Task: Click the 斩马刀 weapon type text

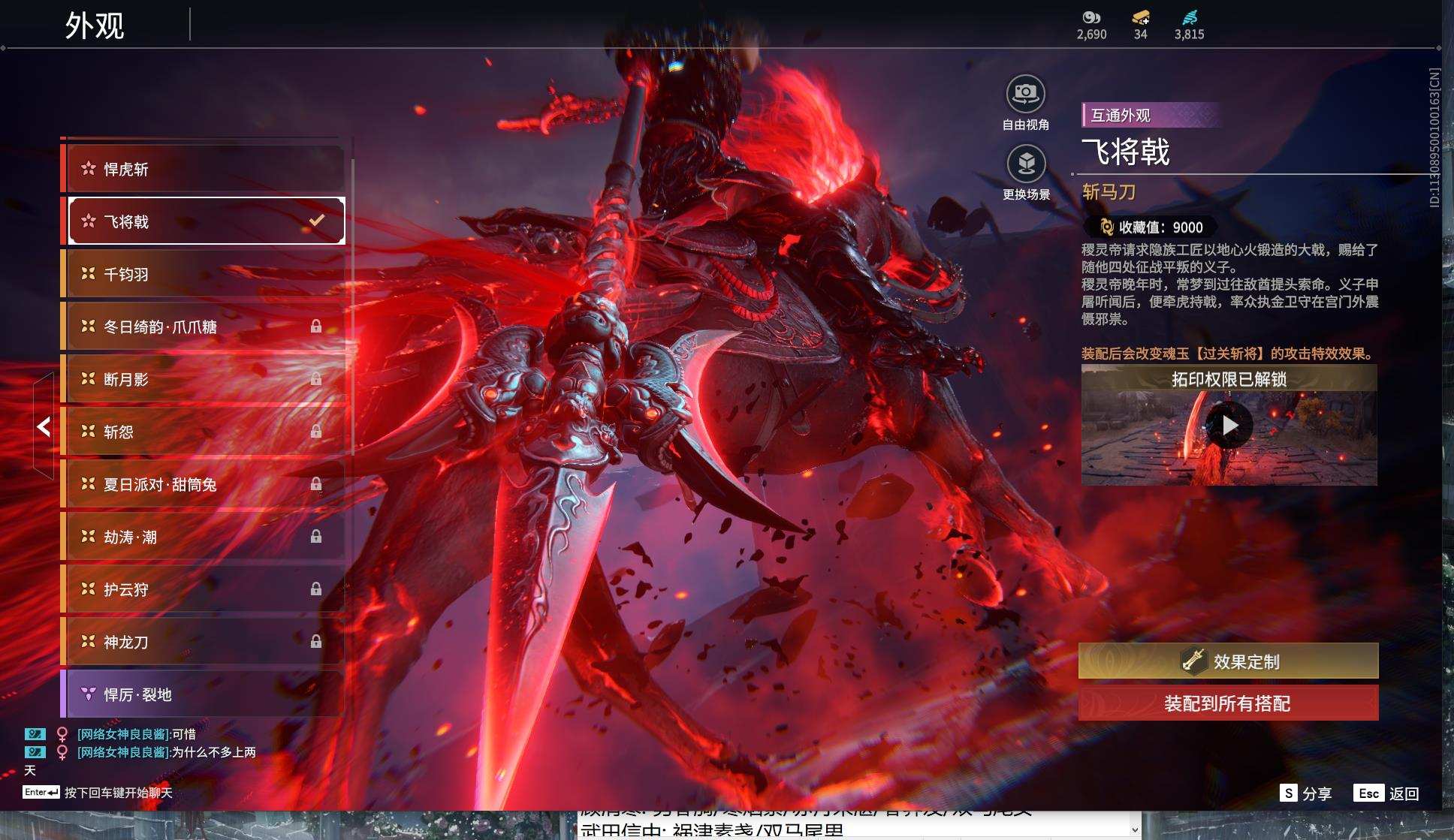Action: [x=1109, y=192]
